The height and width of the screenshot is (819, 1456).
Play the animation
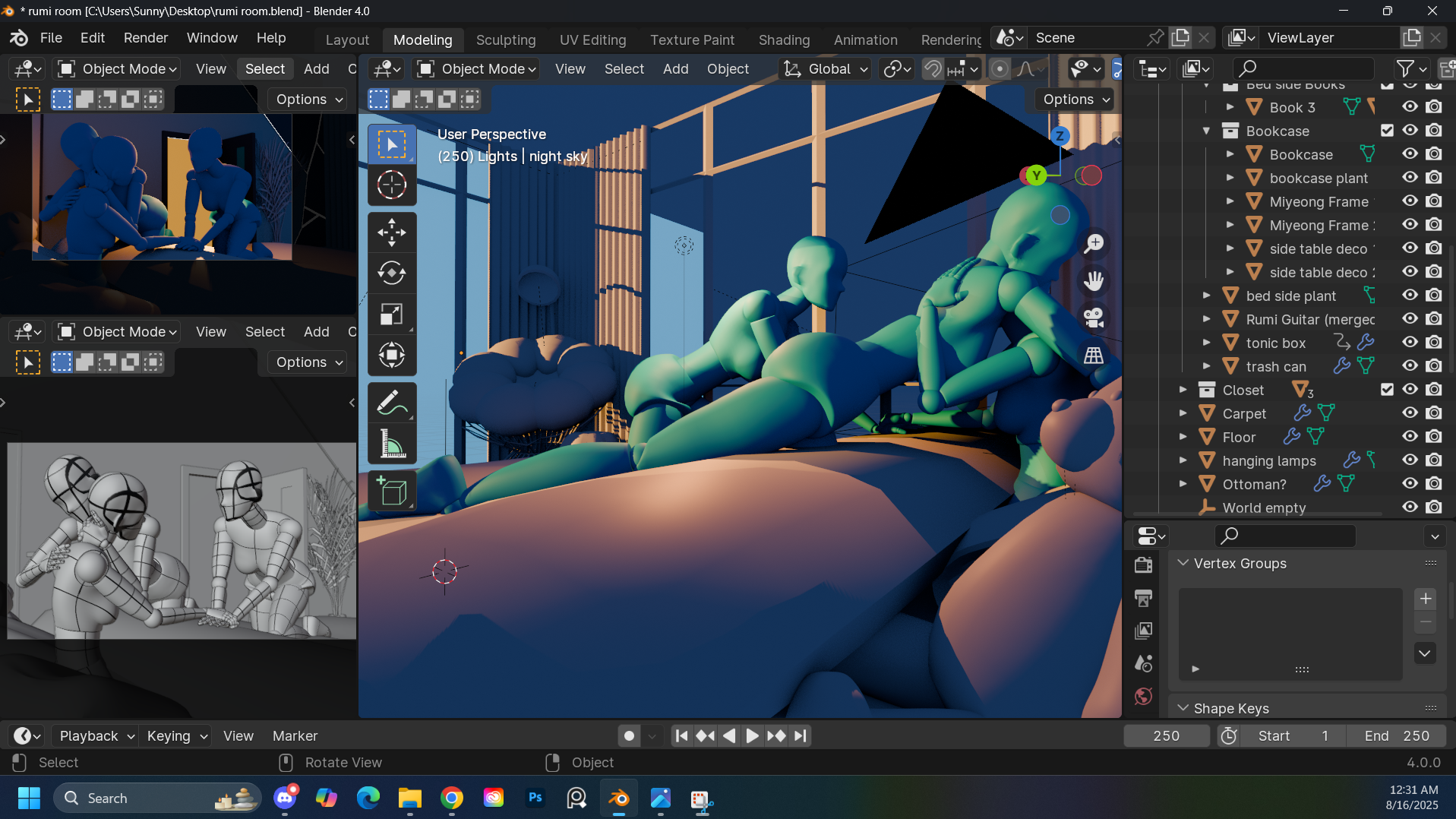tap(752, 735)
